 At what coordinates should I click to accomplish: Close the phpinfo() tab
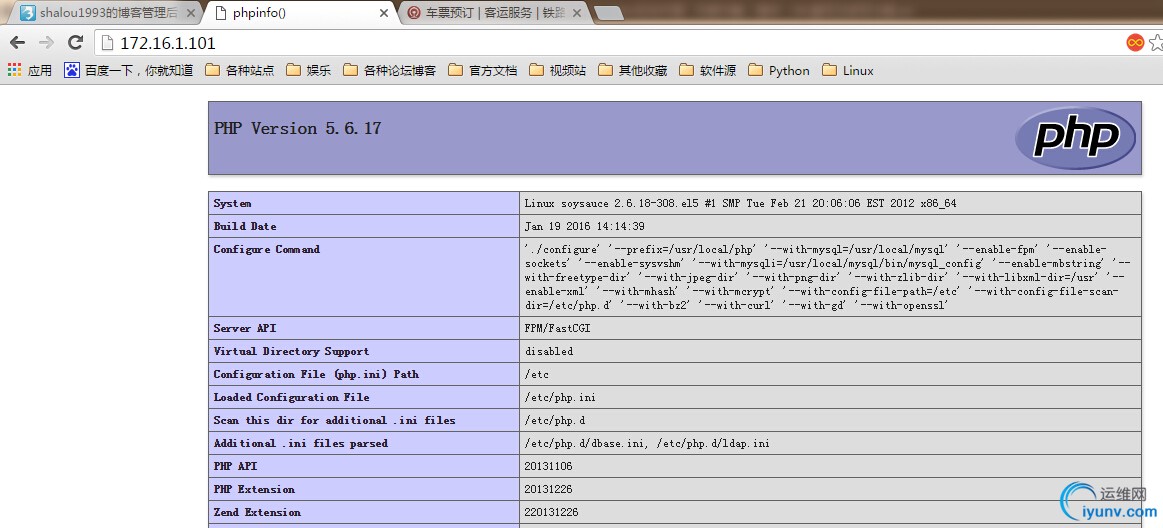click(383, 13)
